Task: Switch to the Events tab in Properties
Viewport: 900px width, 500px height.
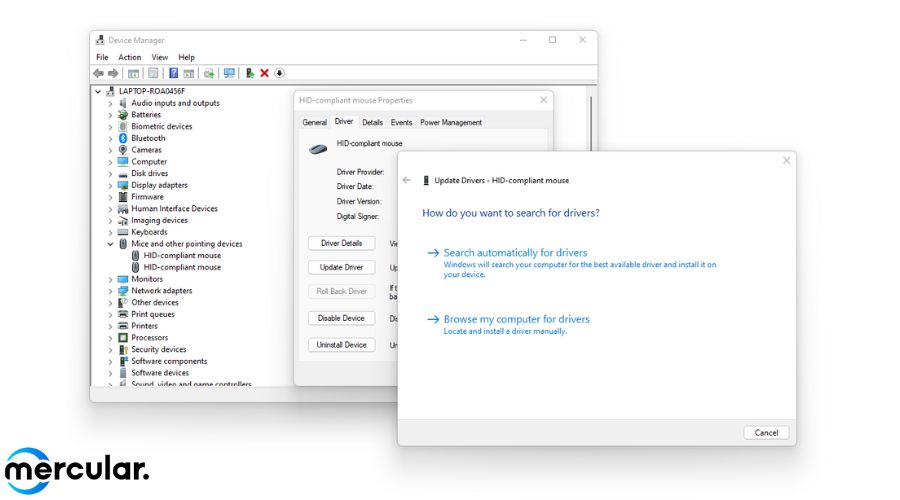Action: click(401, 122)
